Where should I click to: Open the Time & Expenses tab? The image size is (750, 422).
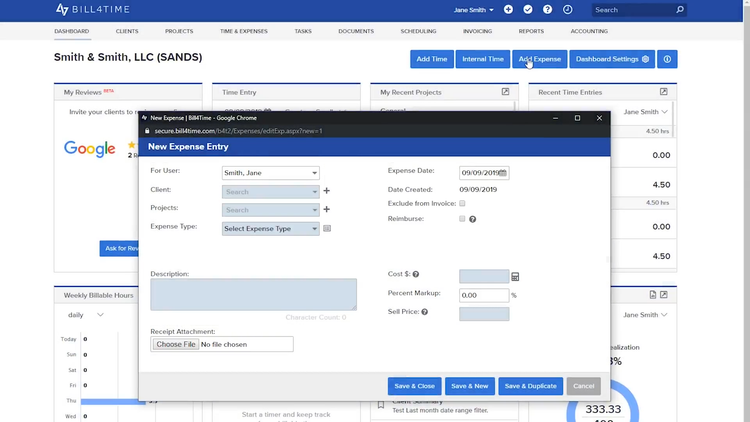click(244, 31)
